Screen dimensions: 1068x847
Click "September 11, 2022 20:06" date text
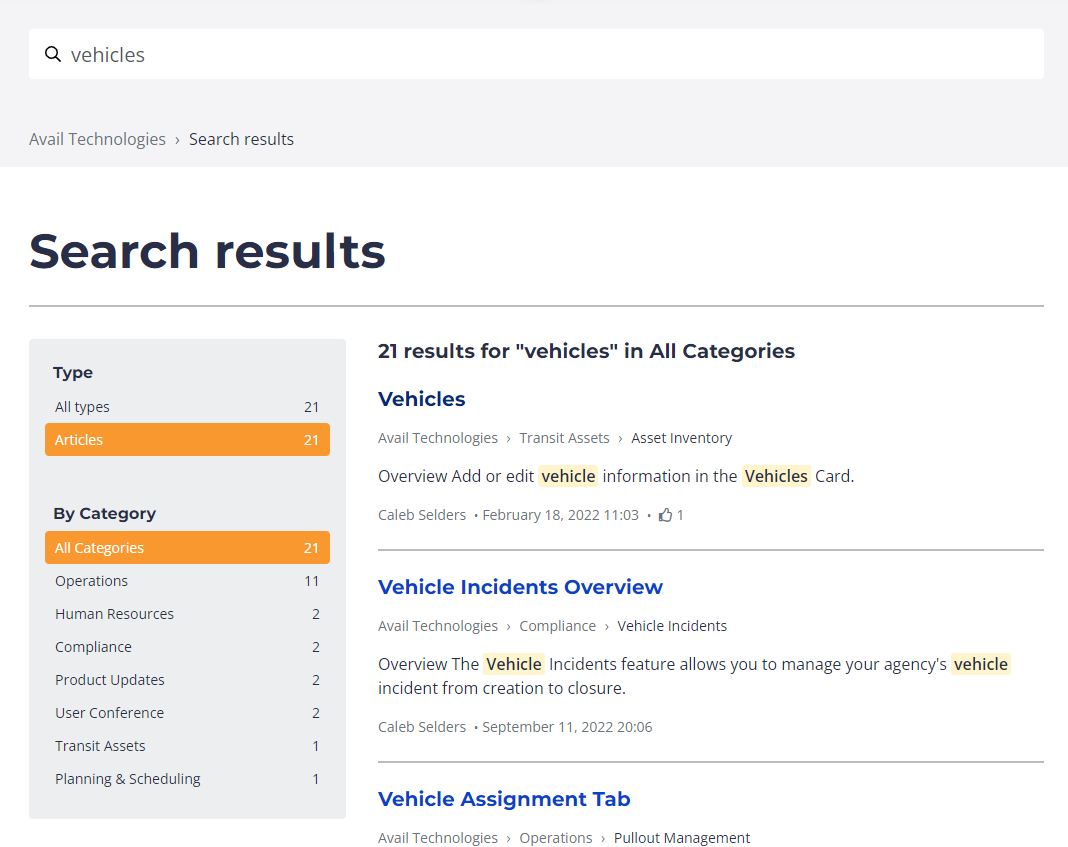pos(567,727)
